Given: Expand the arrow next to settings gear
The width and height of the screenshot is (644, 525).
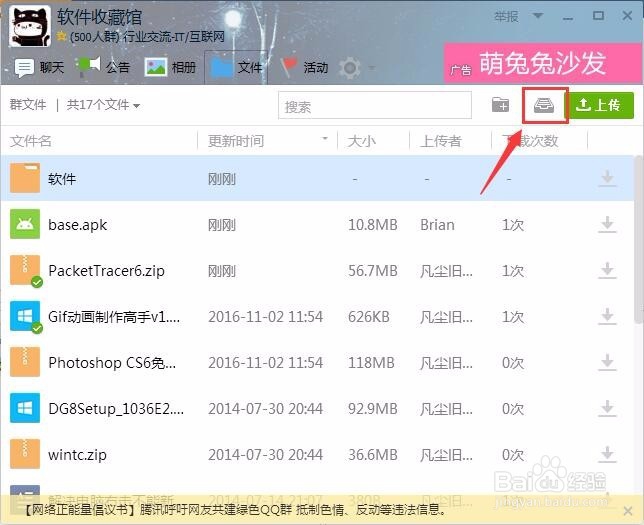Looking at the screenshot, I should [372, 67].
